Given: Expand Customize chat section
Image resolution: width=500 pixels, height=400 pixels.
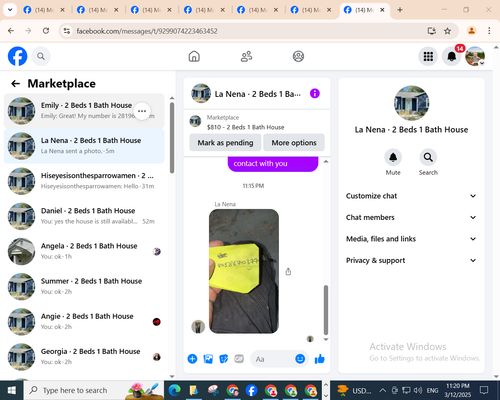Looking at the screenshot, I should pyautogui.click(x=411, y=196).
